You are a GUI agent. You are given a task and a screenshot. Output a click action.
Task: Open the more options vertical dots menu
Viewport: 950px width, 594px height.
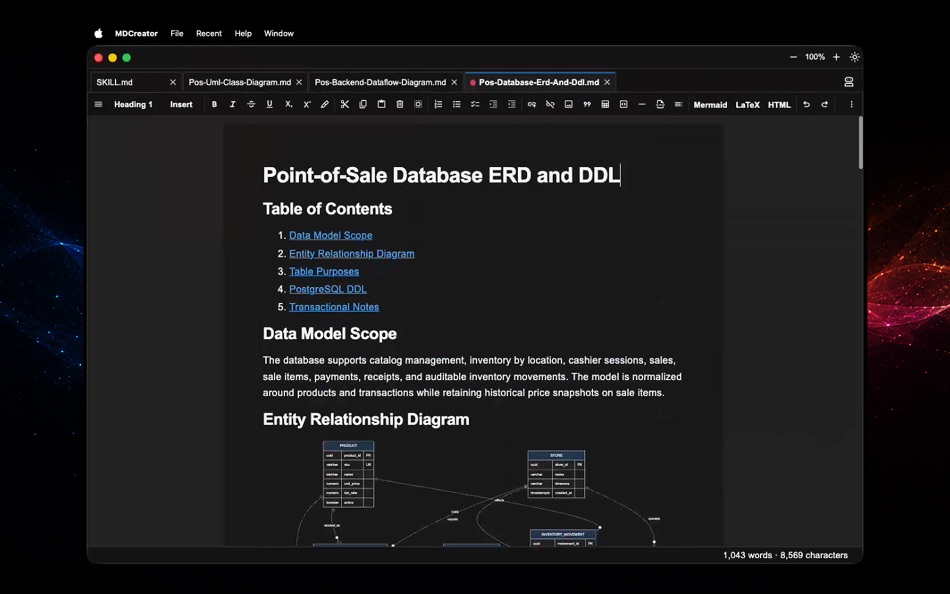(x=851, y=104)
